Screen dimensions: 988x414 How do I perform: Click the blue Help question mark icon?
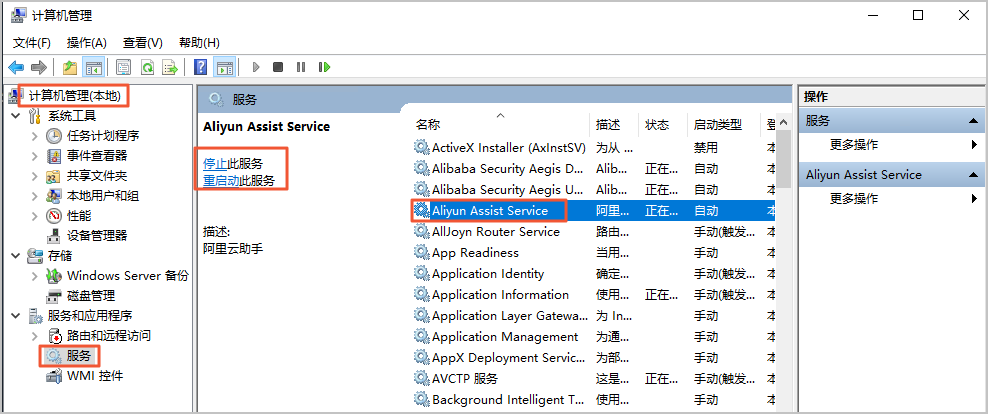click(200, 67)
